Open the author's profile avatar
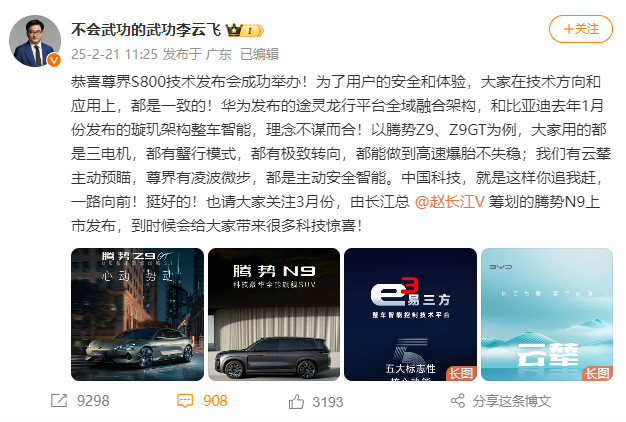626x422 pixels. 35,41
